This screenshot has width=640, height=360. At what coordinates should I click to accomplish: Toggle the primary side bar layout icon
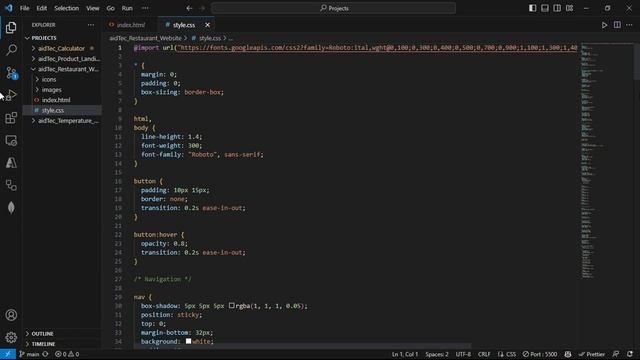(532, 8)
